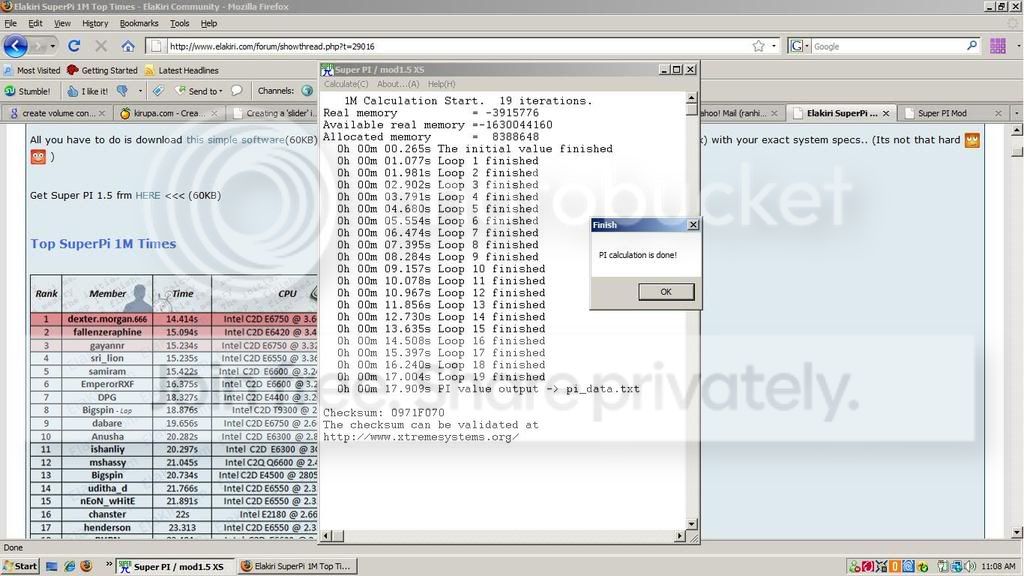Click the system clock 11:08 AM
This screenshot has height=576, width=1024.
(x=998, y=566)
